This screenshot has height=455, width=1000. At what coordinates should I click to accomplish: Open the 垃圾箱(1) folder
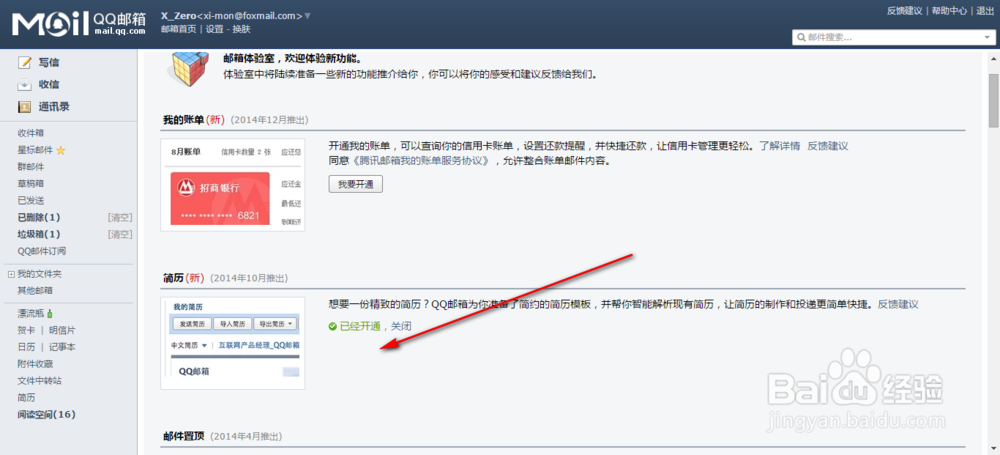39,234
